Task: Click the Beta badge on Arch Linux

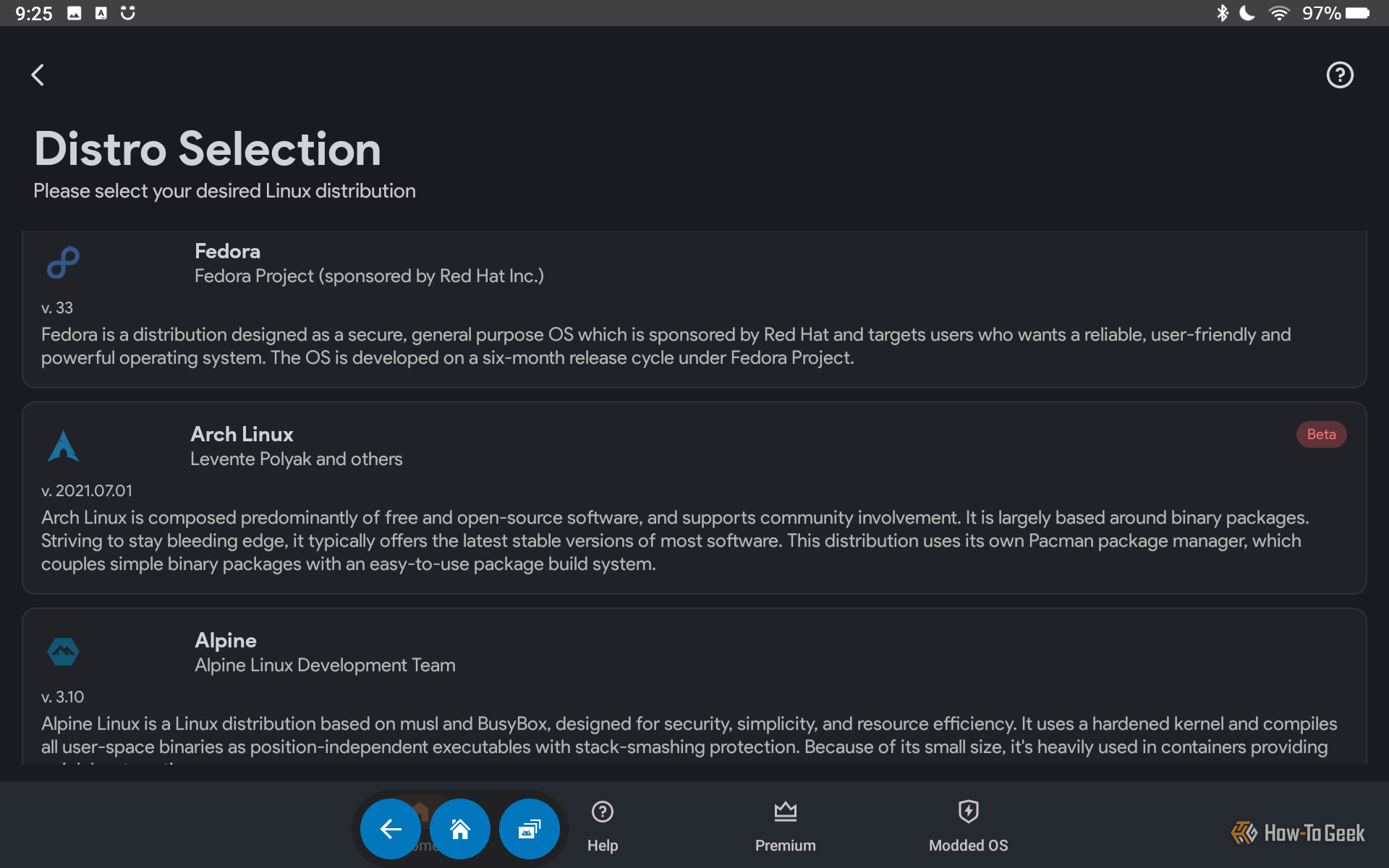Action: tap(1321, 434)
